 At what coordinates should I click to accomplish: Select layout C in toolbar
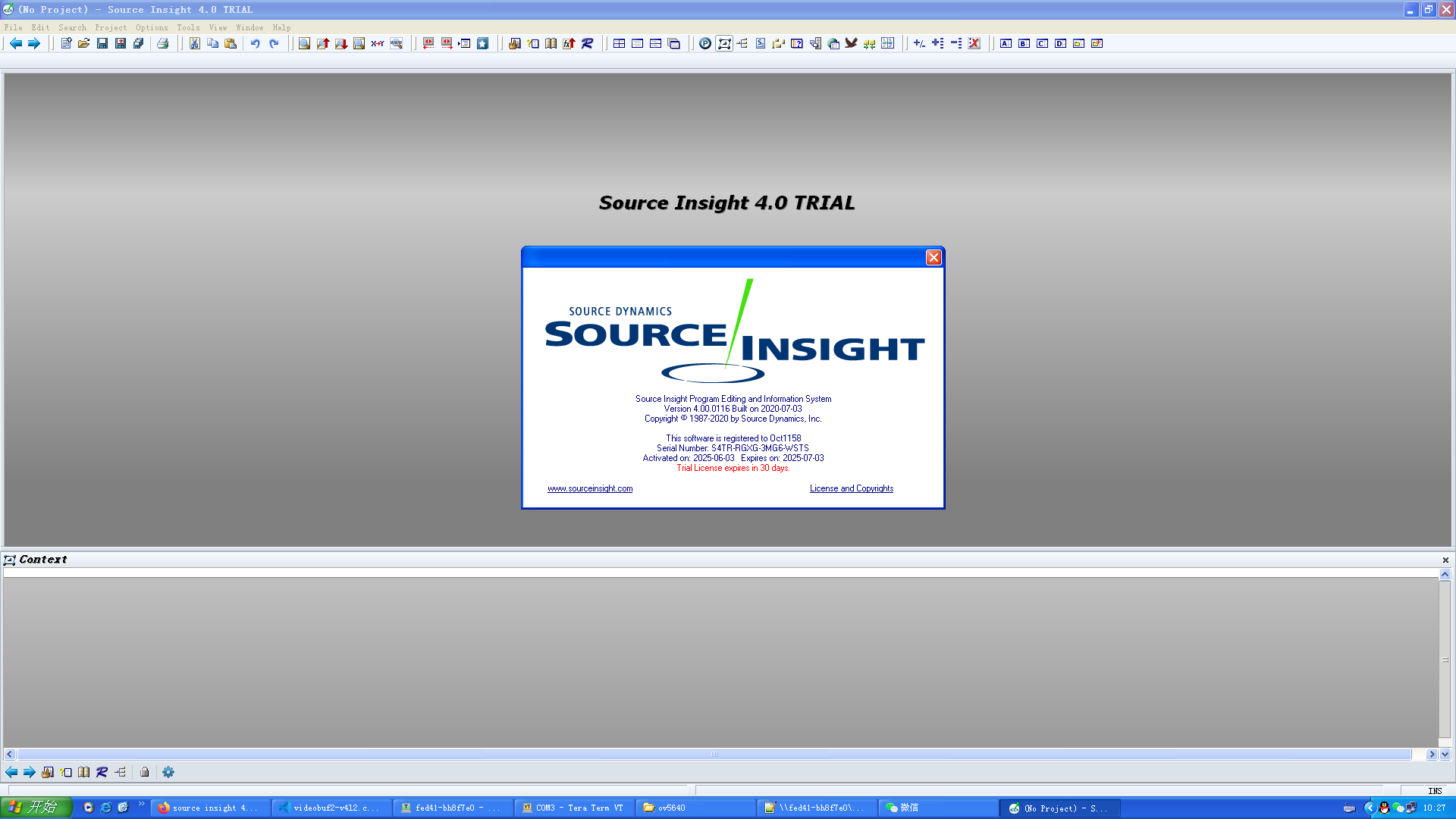tap(1043, 43)
